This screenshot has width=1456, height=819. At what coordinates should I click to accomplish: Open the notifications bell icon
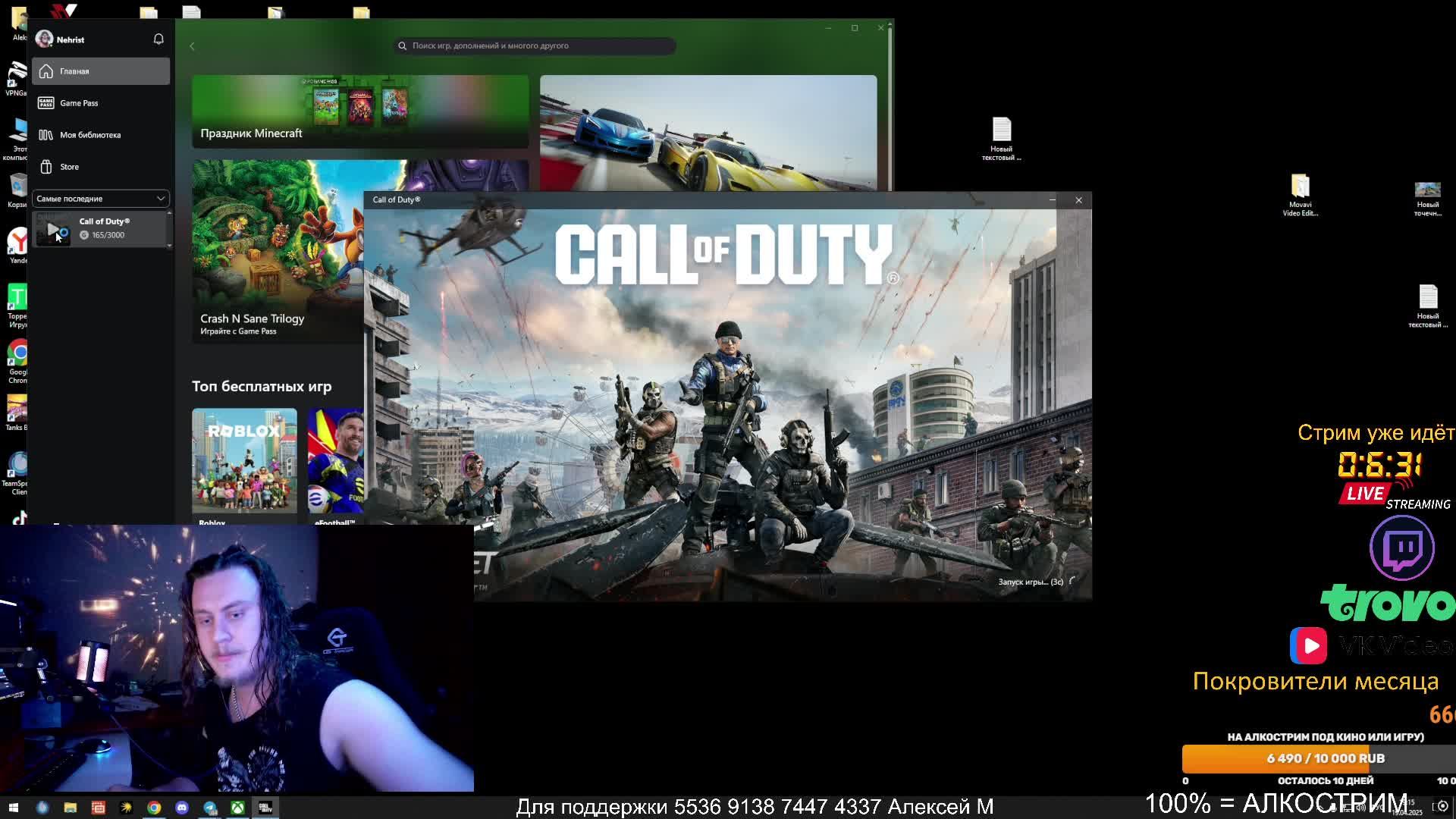158,39
